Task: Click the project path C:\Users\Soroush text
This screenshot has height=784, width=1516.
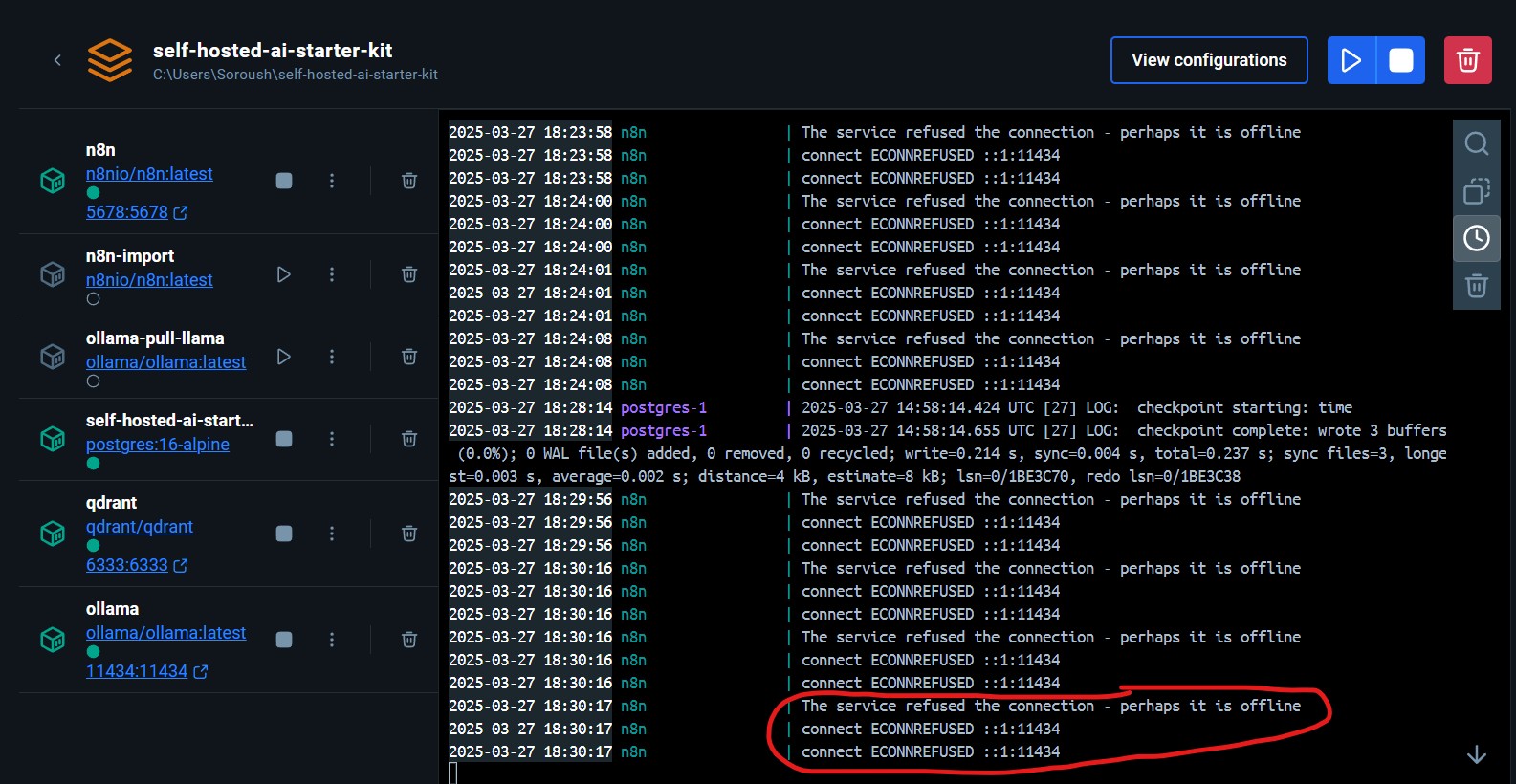Action: [296, 75]
